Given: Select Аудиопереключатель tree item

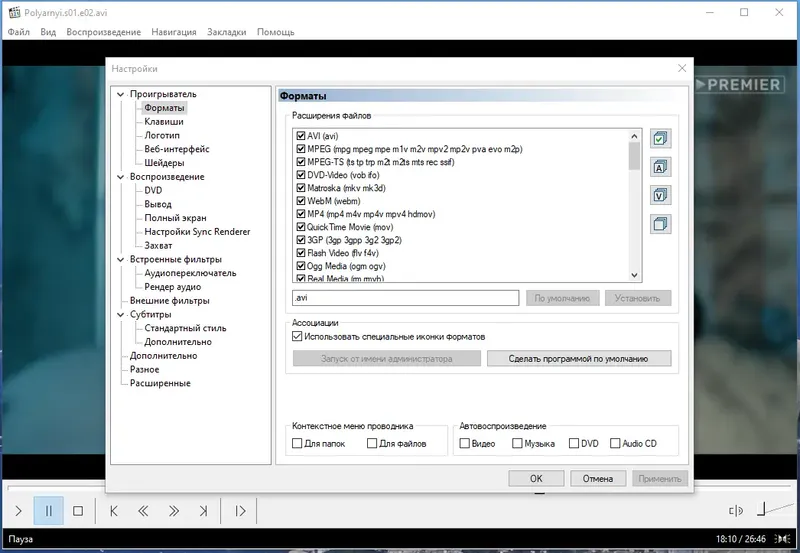Looking at the screenshot, I should click(190, 273).
